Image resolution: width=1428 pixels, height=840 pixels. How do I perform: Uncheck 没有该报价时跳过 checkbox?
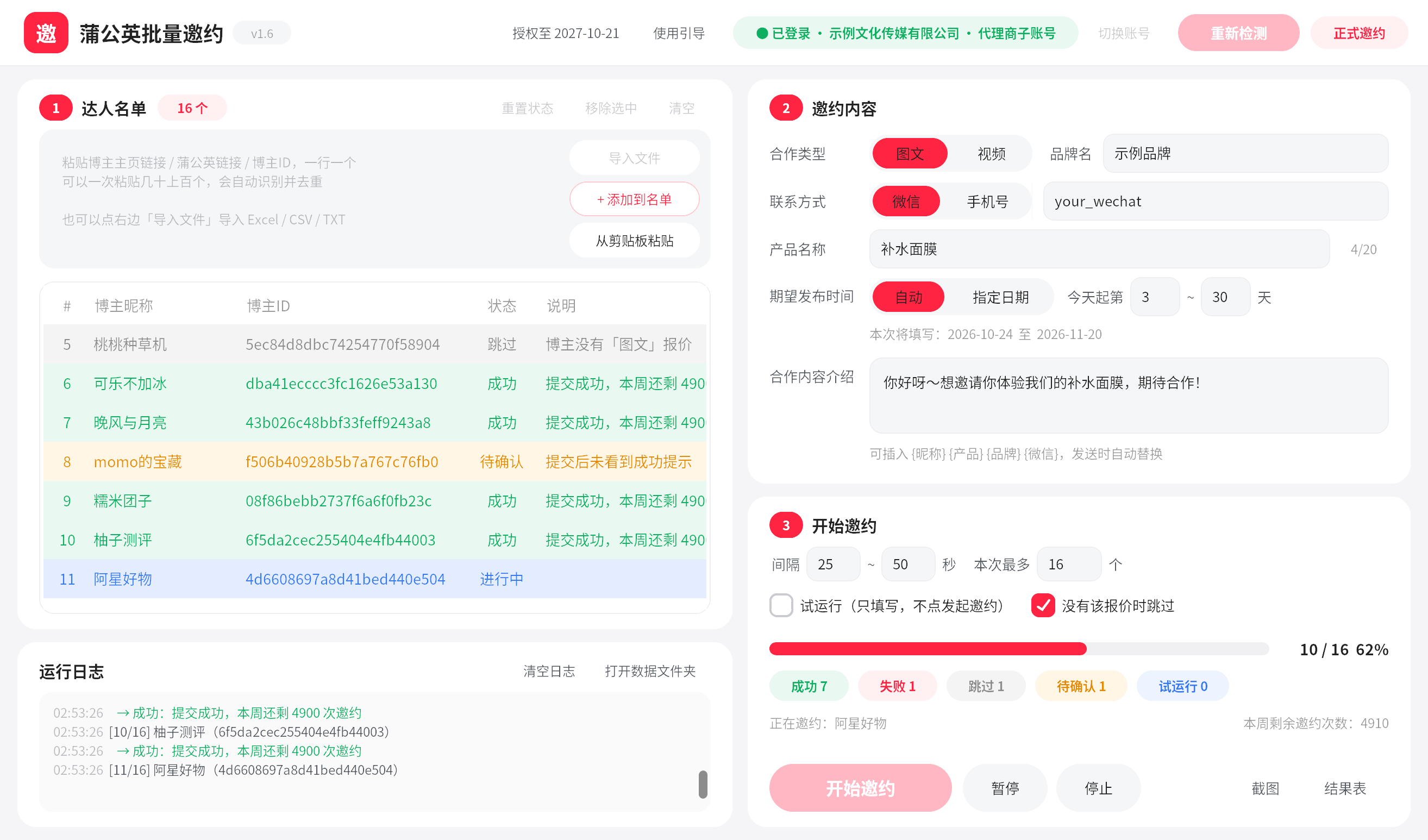[x=1043, y=605]
